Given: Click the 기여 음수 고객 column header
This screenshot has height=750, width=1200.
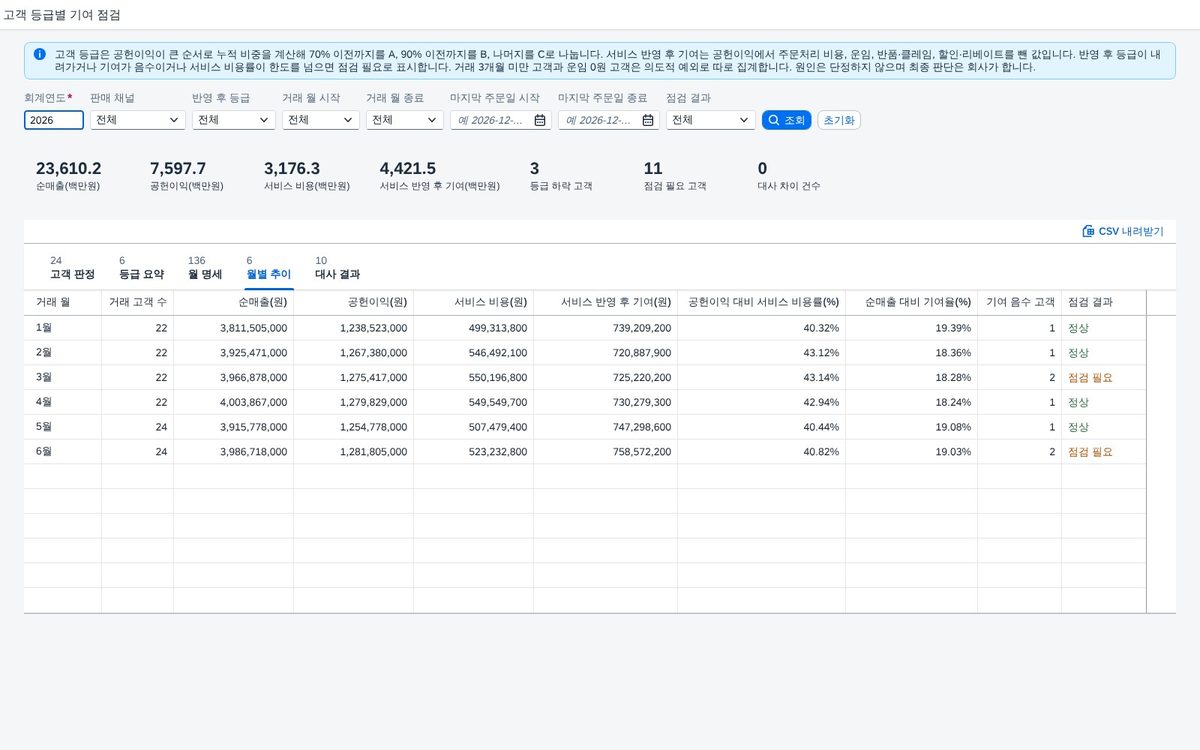Looking at the screenshot, I should coord(1020,302).
